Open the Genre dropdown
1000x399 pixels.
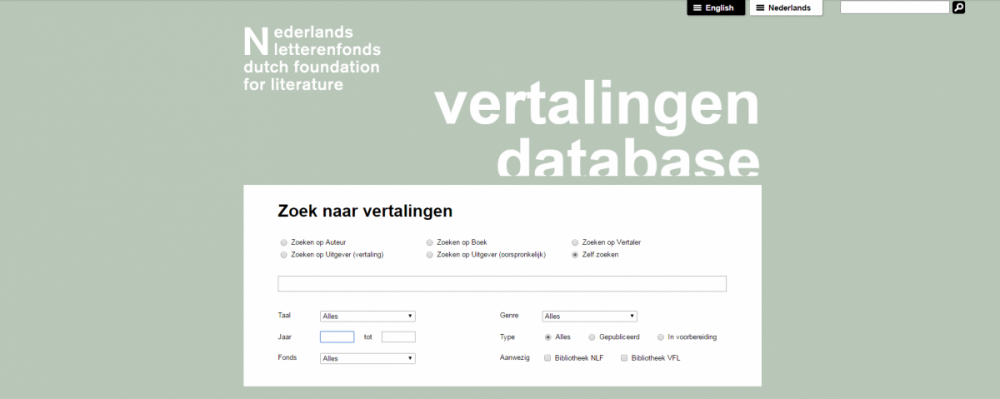coord(589,316)
